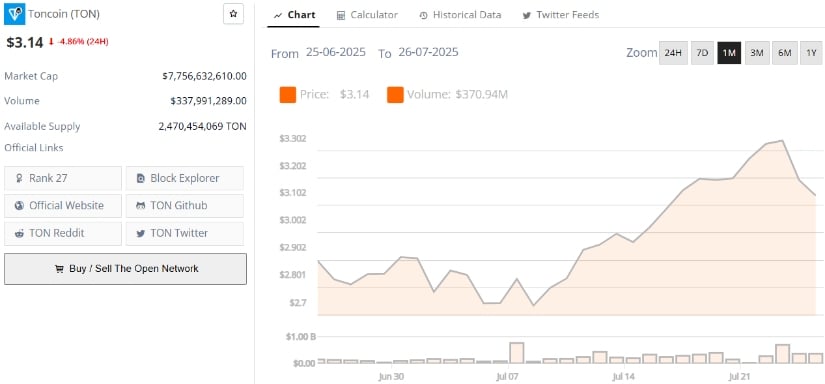Click the Official Website globe icon
Image resolution: width=825 pixels, height=384 pixels.
(x=19, y=206)
